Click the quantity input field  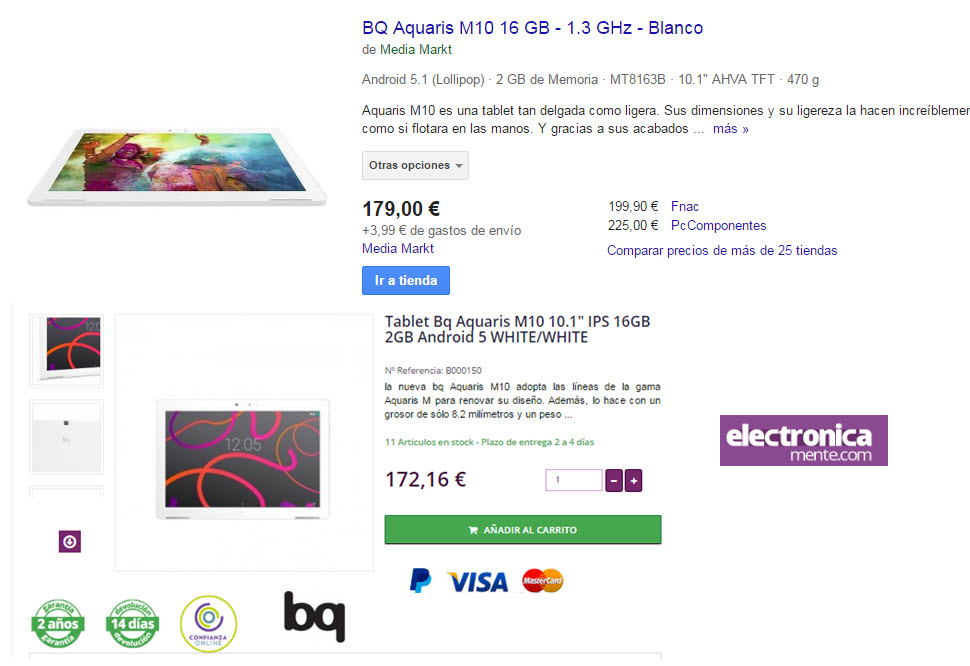[574, 480]
